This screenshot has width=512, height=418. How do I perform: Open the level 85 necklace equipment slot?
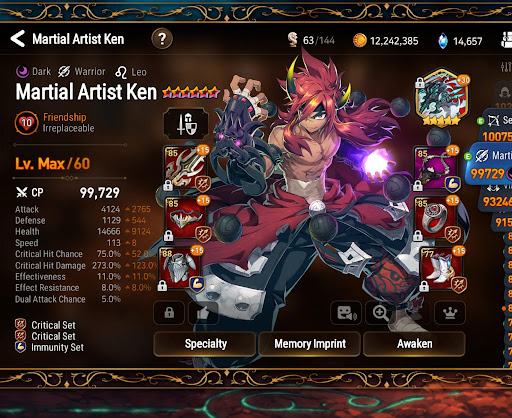436,168
